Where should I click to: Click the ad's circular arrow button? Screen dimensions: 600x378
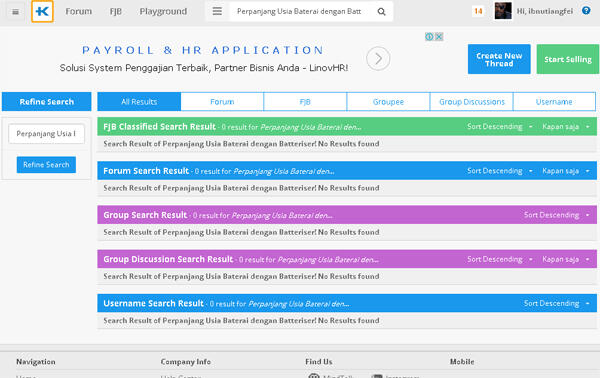tap(378, 59)
